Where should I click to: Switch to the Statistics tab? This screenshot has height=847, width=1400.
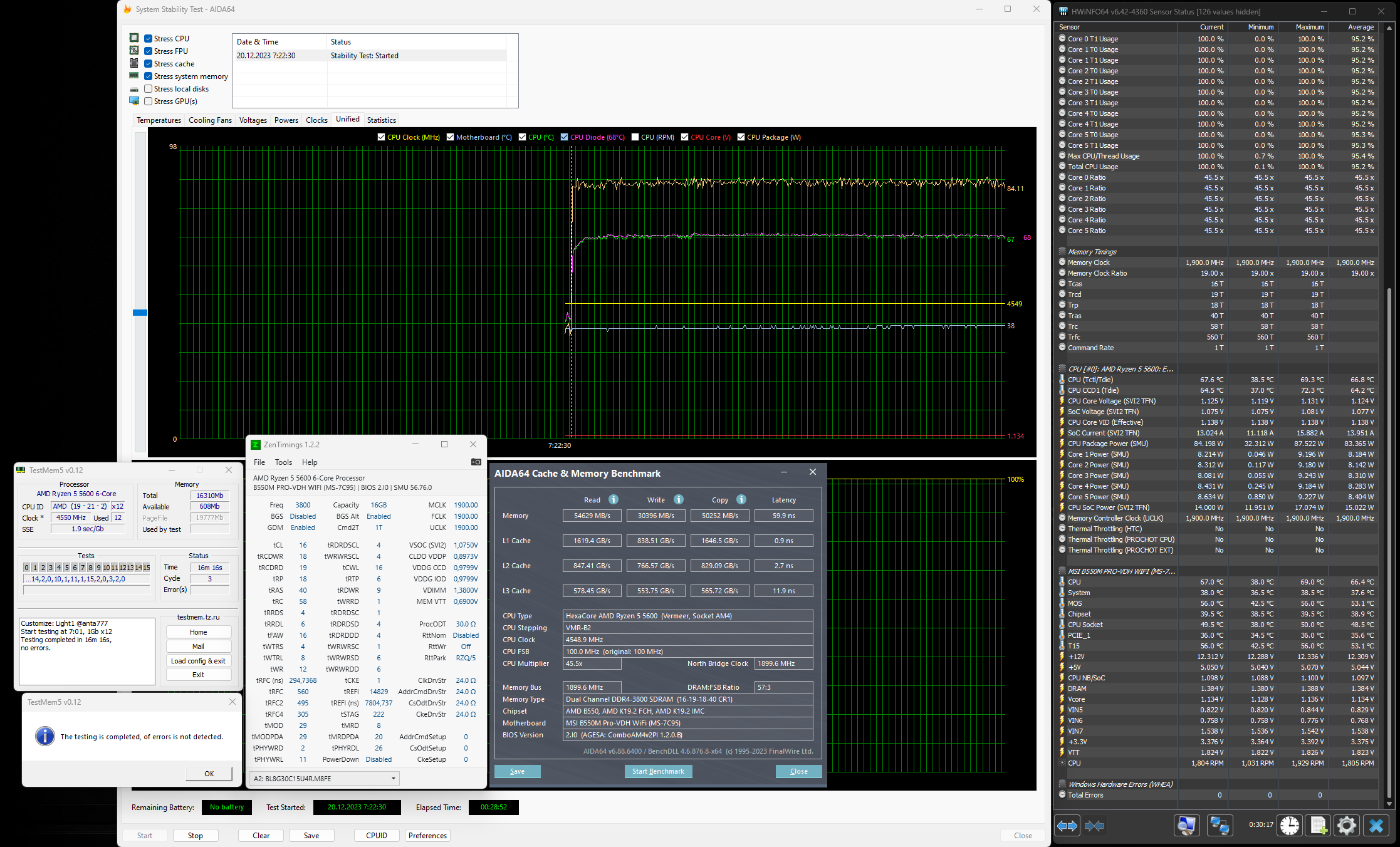pos(381,120)
